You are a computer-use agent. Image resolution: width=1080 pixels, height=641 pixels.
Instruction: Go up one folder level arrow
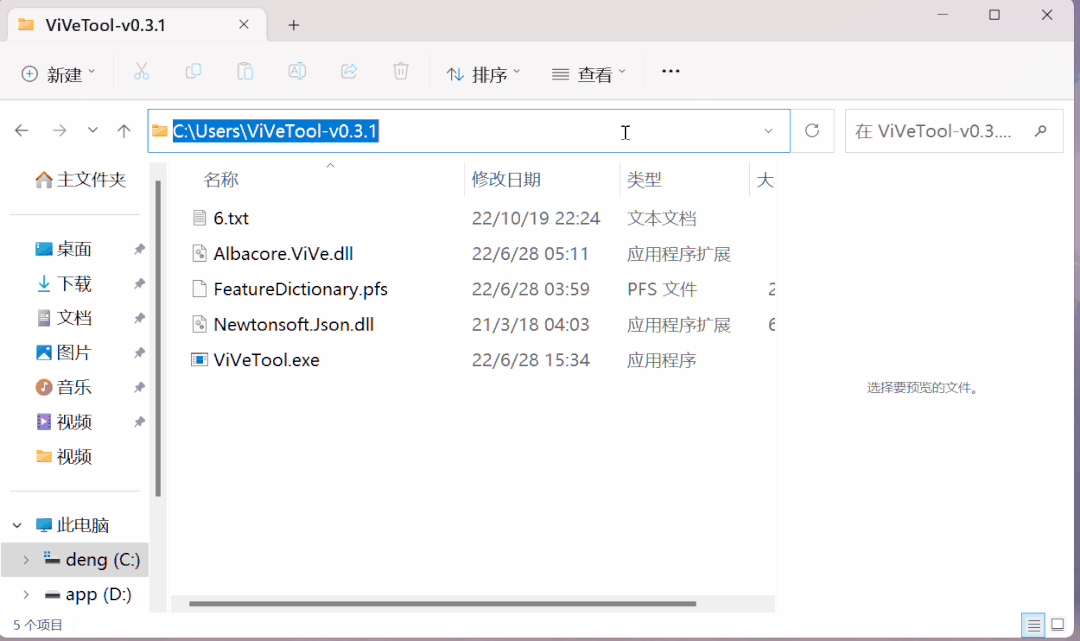coord(124,130)
